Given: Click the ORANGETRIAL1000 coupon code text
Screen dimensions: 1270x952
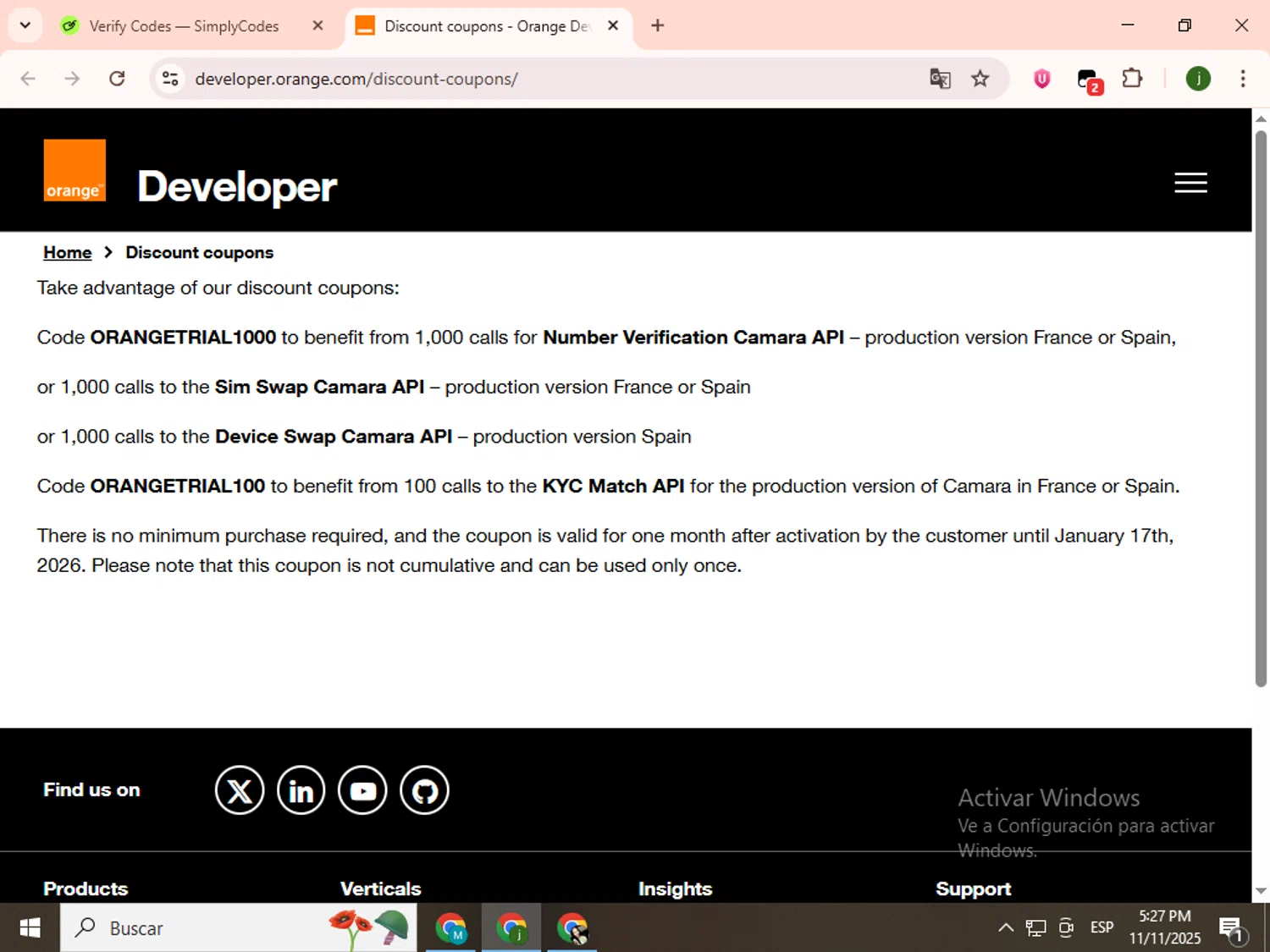Looking at the screenshot, I should [x=183, y=337].
